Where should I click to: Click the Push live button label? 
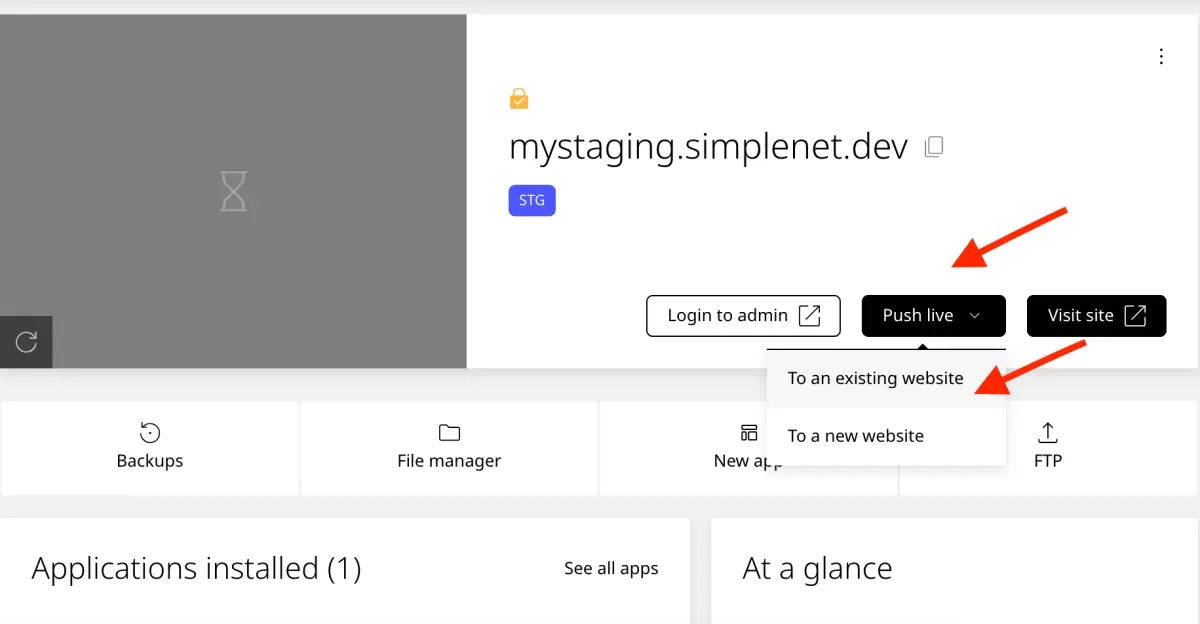click(917, 316)
